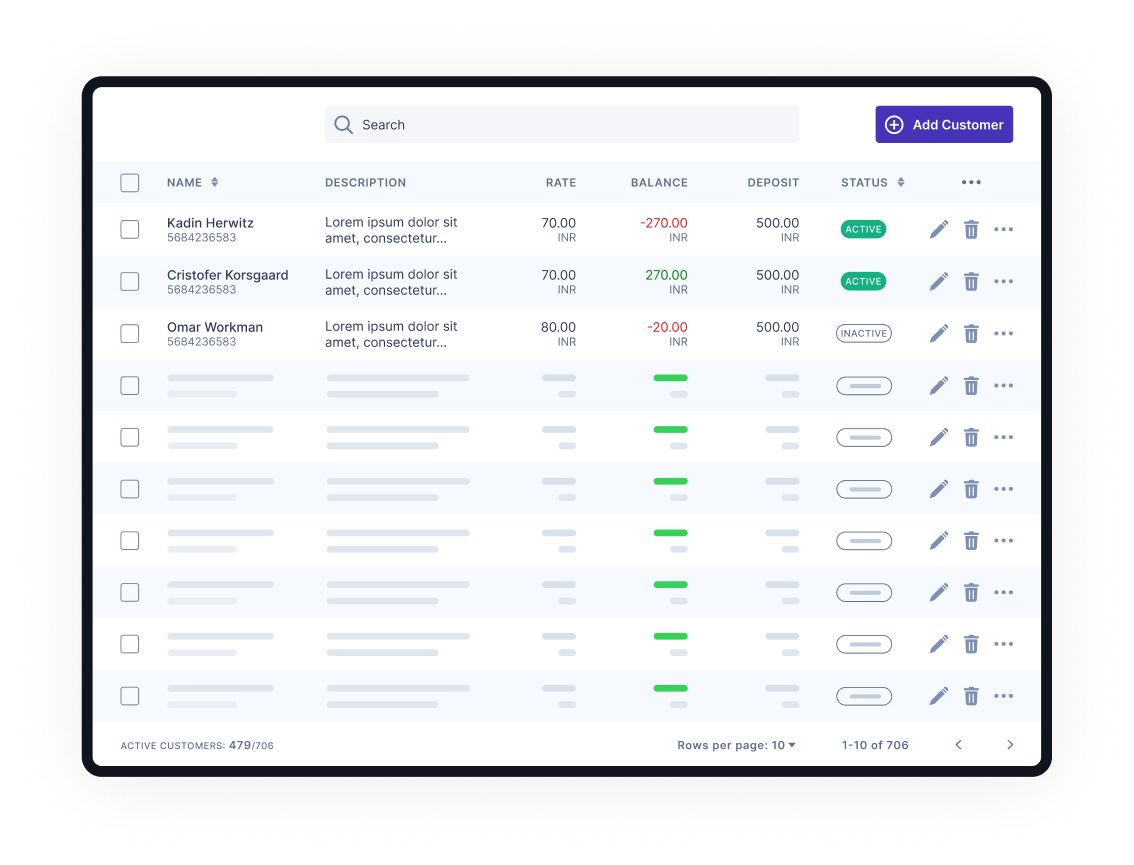Open the header column options ellipsis menu

pos(971,183)
